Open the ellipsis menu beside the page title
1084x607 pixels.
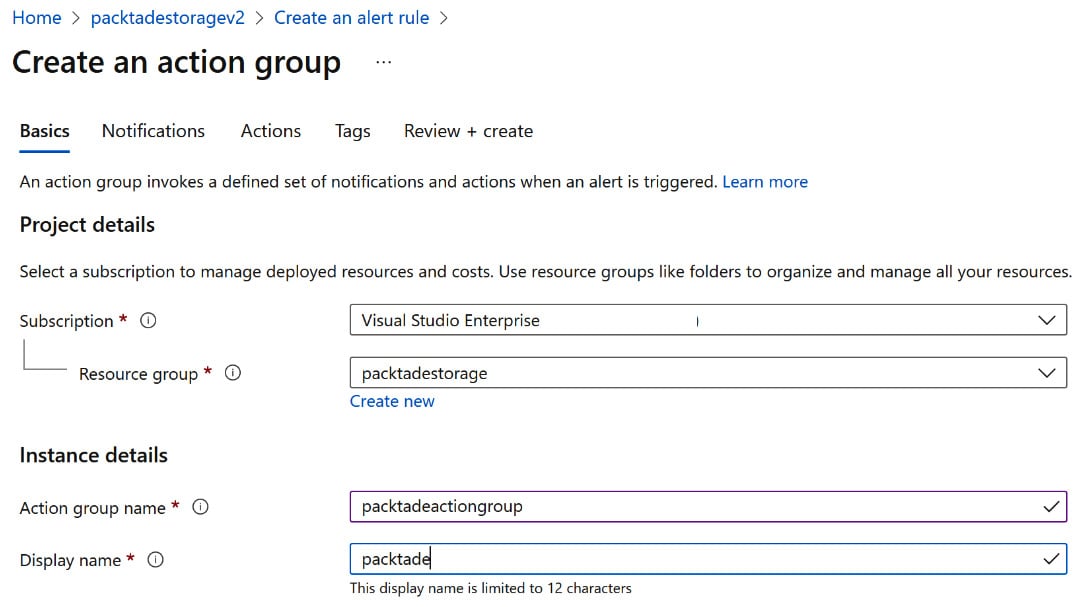coord(384,62)
